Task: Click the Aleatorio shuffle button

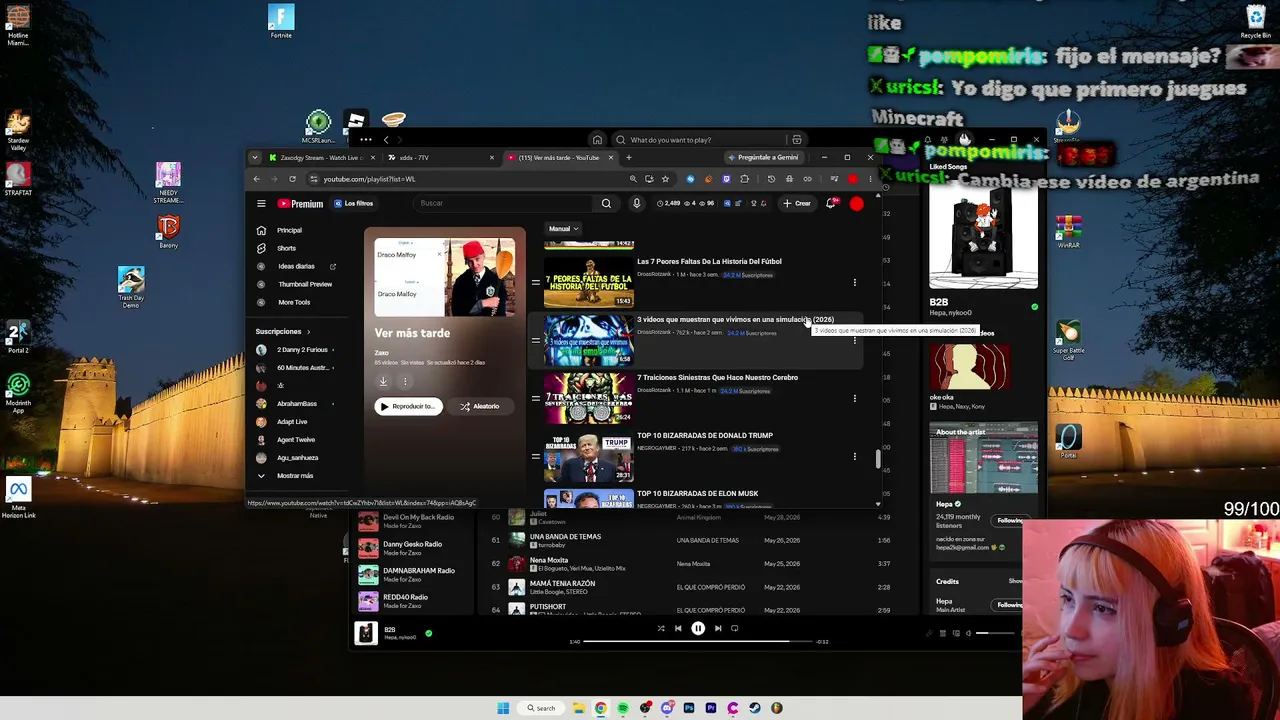Action: 480,406
